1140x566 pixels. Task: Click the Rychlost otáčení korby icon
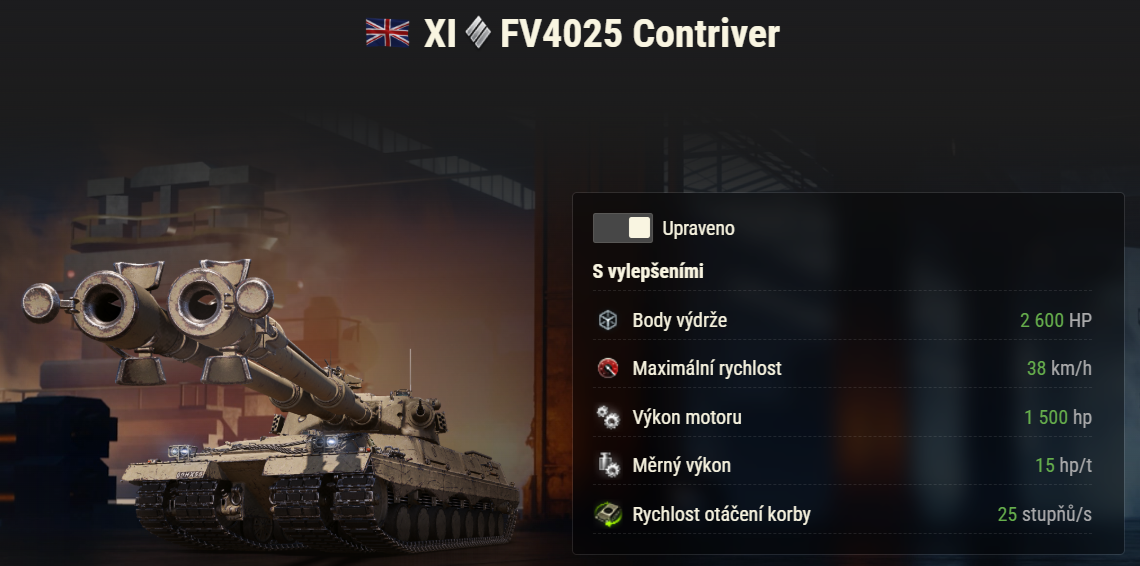[607, 514]
